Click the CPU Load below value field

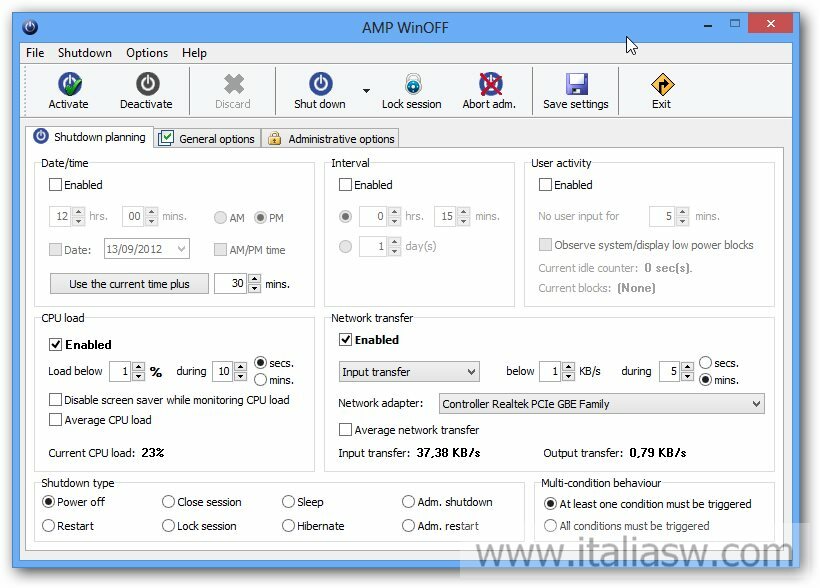click(x=121, y=371)
